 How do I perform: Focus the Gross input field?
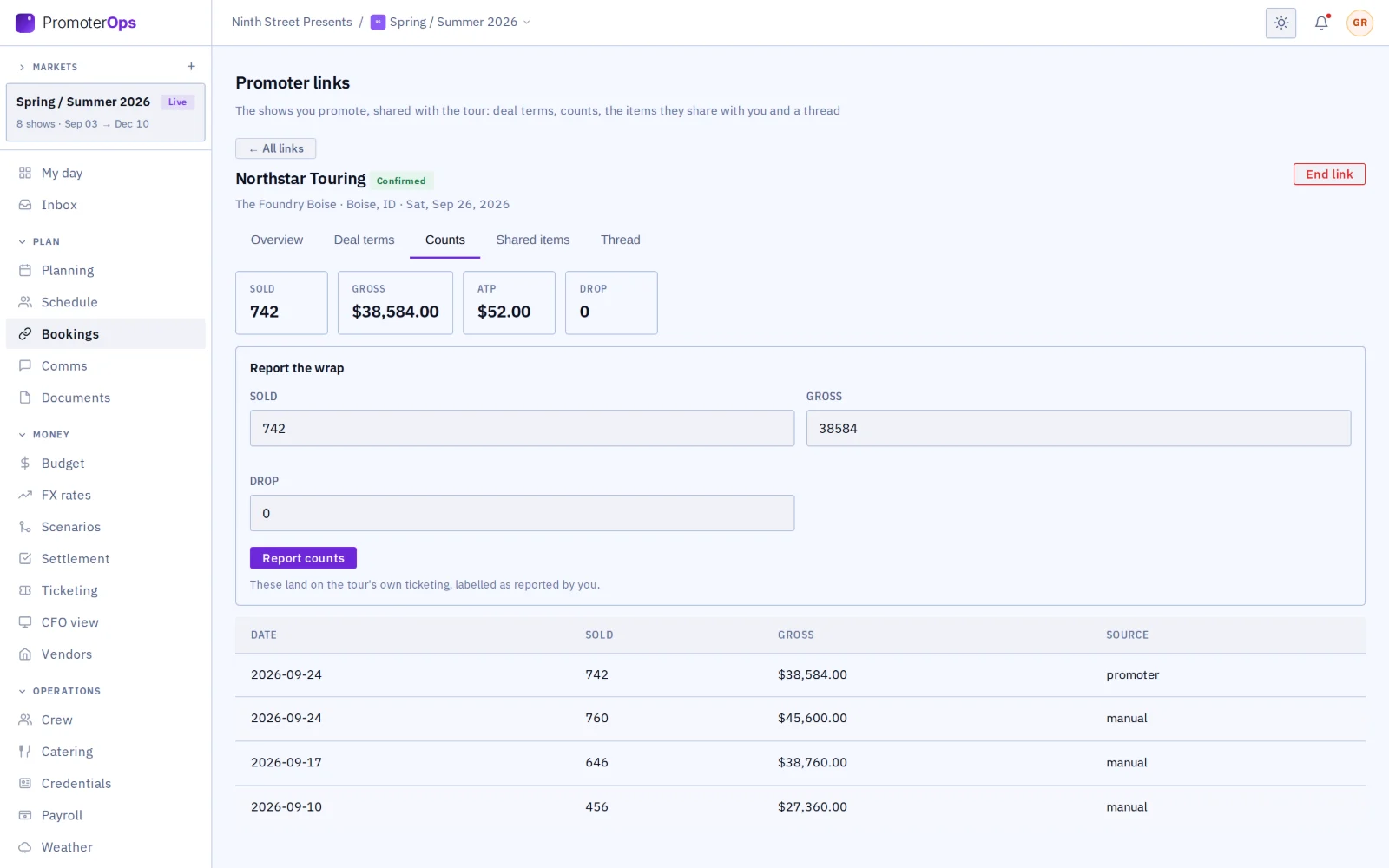[1078, 428]
